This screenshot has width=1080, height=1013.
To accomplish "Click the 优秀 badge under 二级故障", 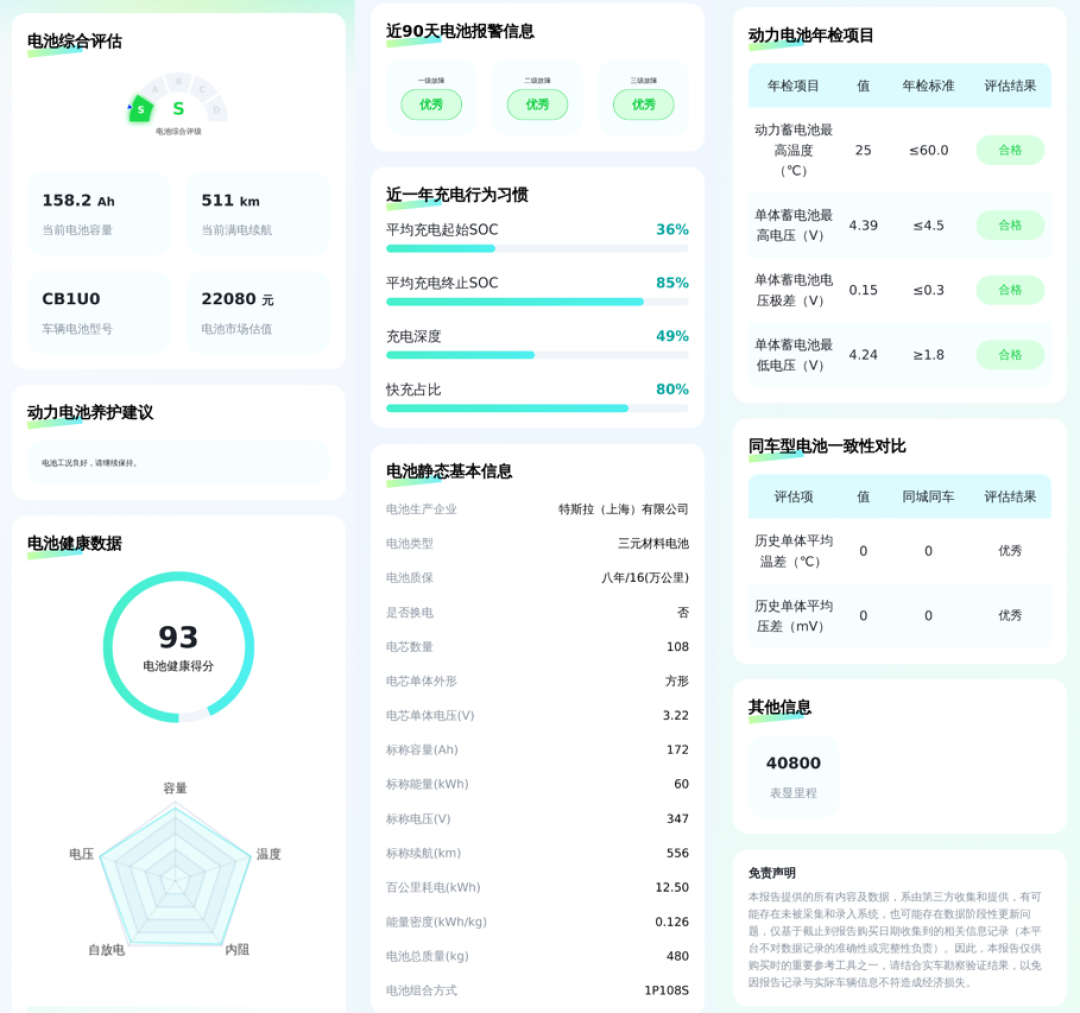I will pos(537,105).
